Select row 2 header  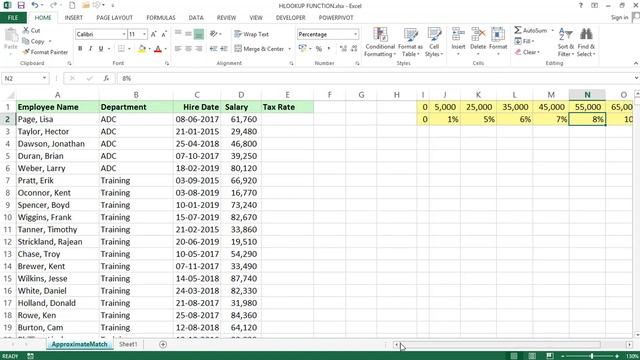click(x=7, y=119)
